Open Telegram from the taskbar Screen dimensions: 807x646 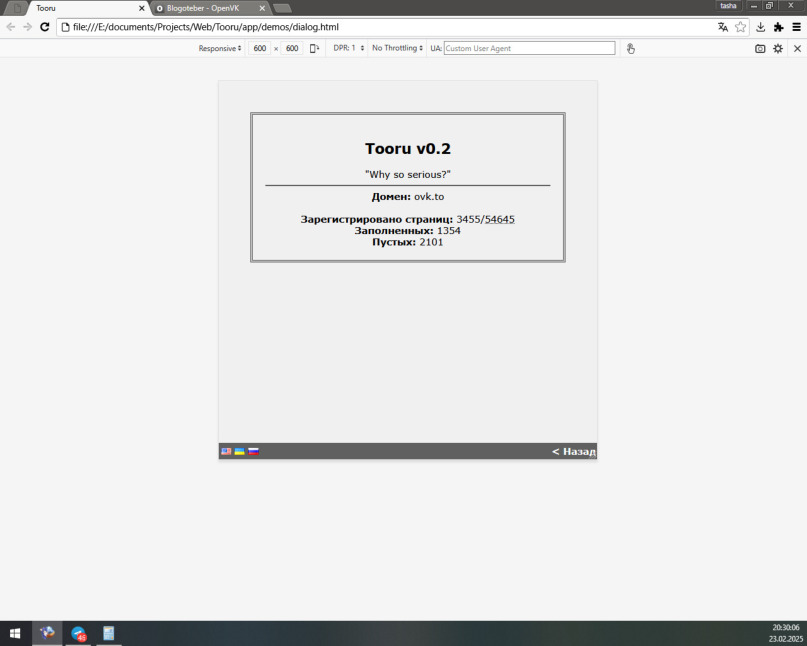[x=78, y=633]
